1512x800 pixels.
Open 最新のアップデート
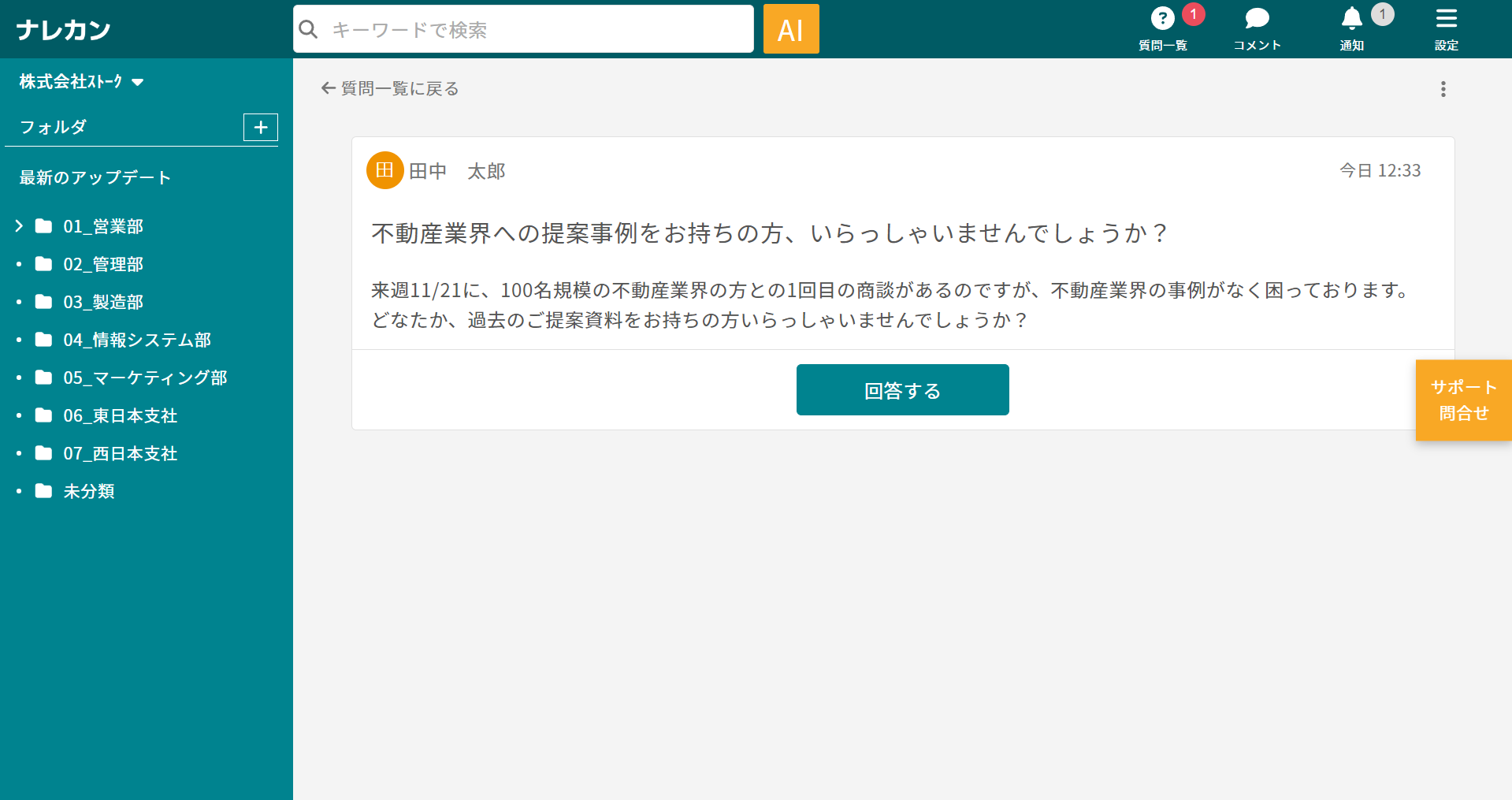tap(95, 177)
